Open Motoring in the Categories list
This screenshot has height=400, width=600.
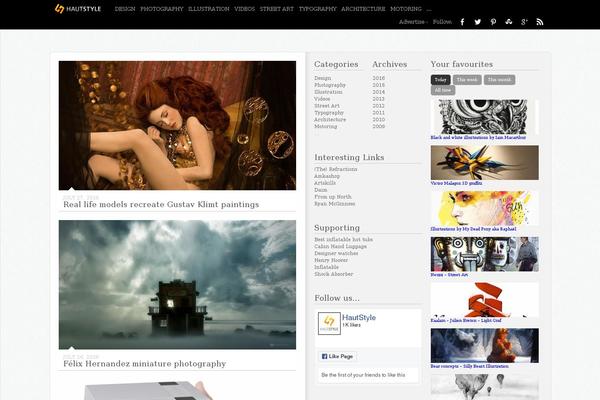326,126
